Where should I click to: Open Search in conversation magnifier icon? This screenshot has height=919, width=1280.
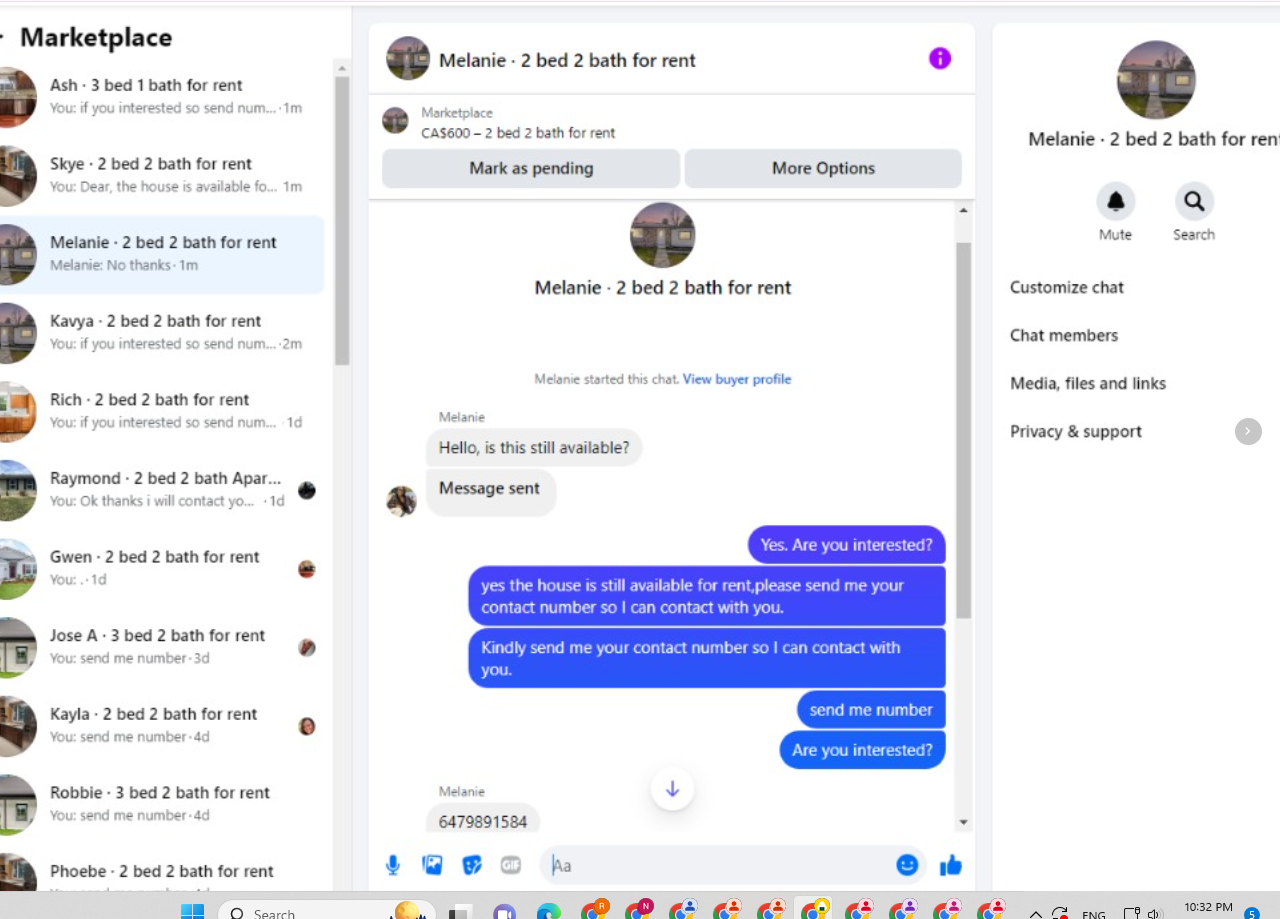point(1194,202)
